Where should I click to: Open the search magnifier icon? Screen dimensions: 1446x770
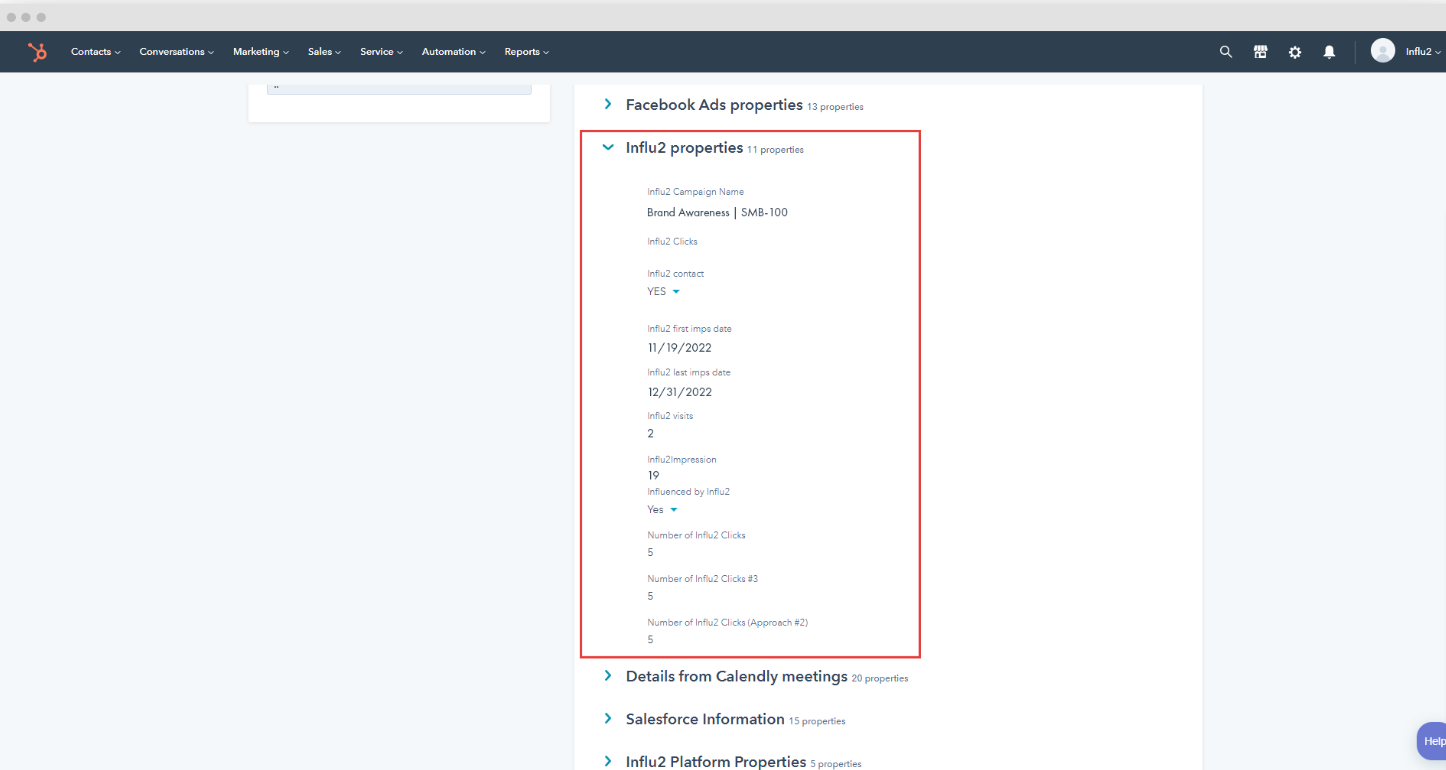(1226, 52)
